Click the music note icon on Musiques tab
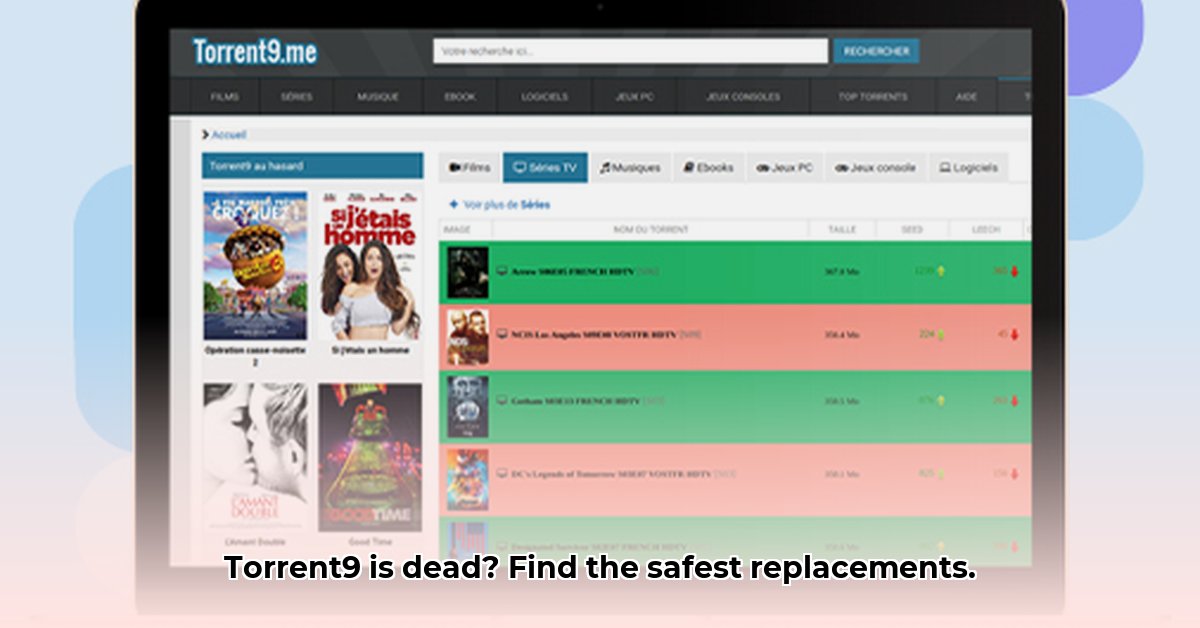The width and height of the screenshot is (1200, 628). tap(605, 168)
